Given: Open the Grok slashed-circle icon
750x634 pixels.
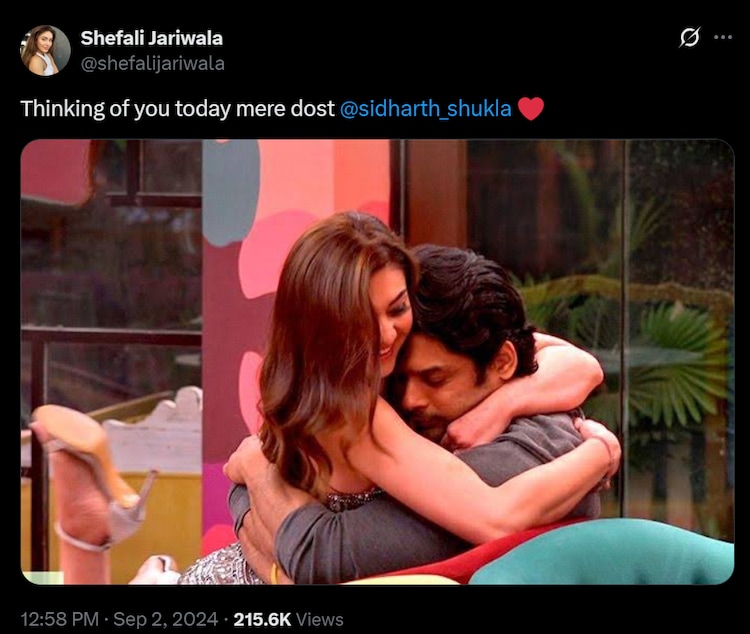Looking at the screenshot, I should [x=690, y=37].
